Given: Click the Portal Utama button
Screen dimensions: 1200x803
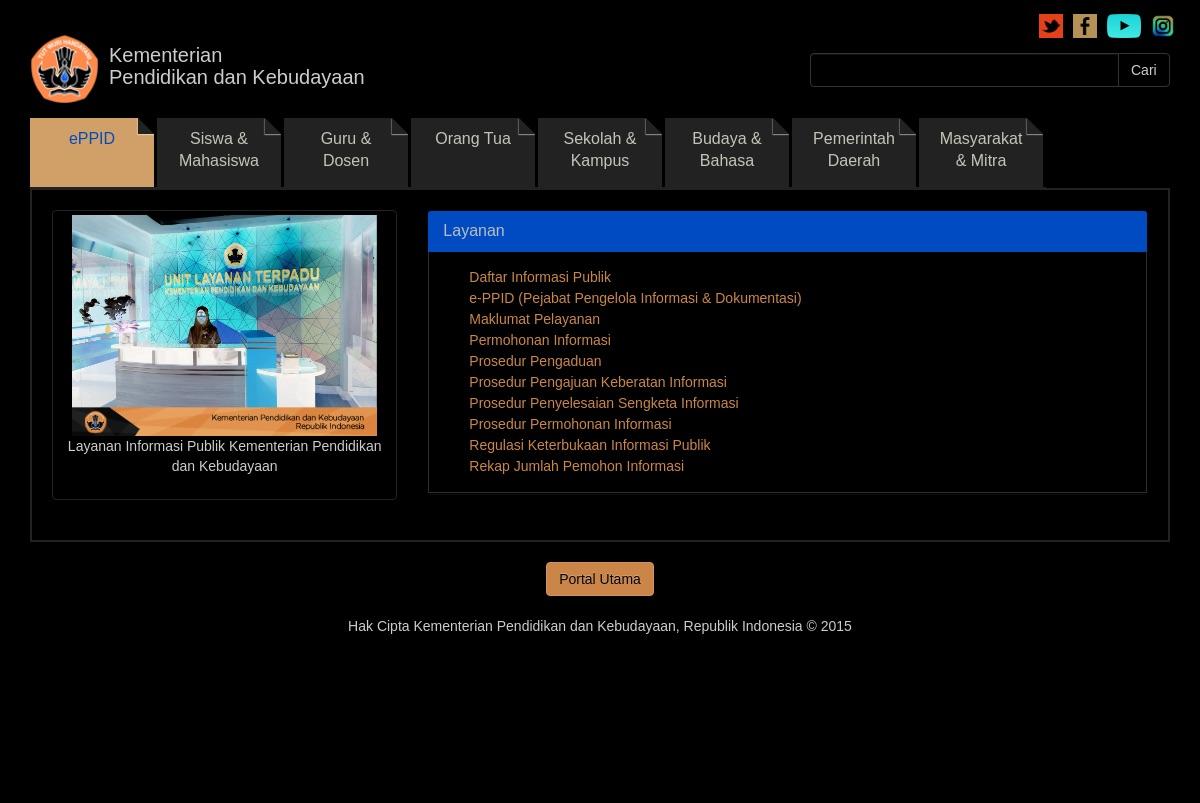Looking at the screenshot, I should pos(600,579).
